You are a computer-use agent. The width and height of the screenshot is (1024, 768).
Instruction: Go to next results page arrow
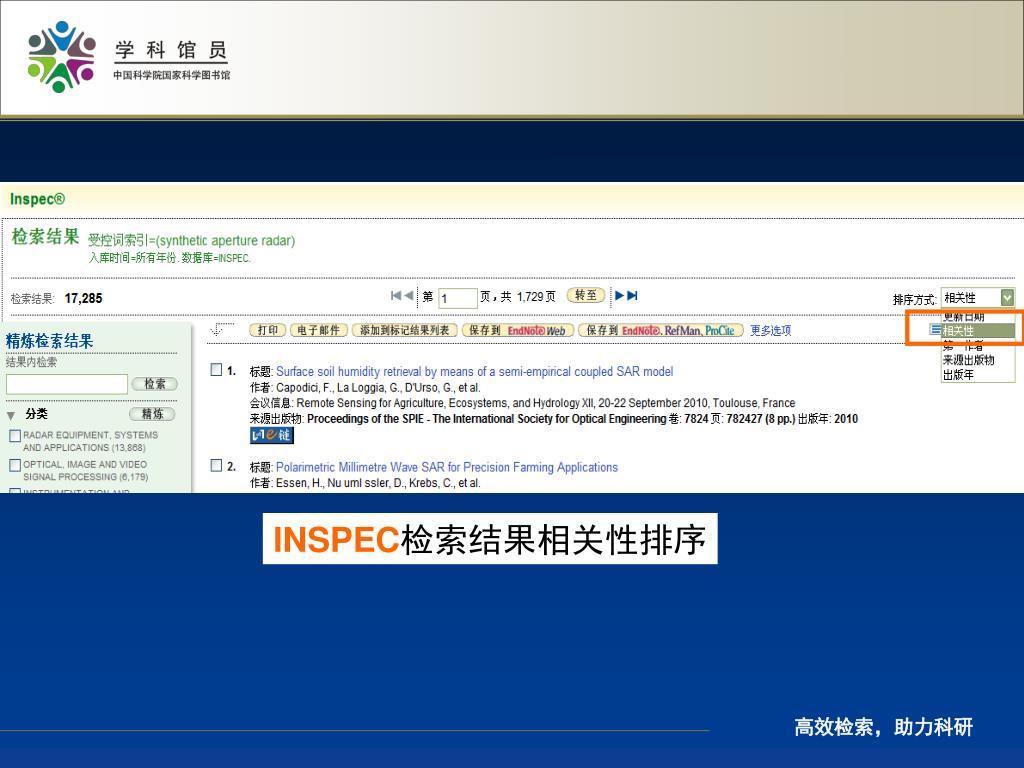[620, 296]
